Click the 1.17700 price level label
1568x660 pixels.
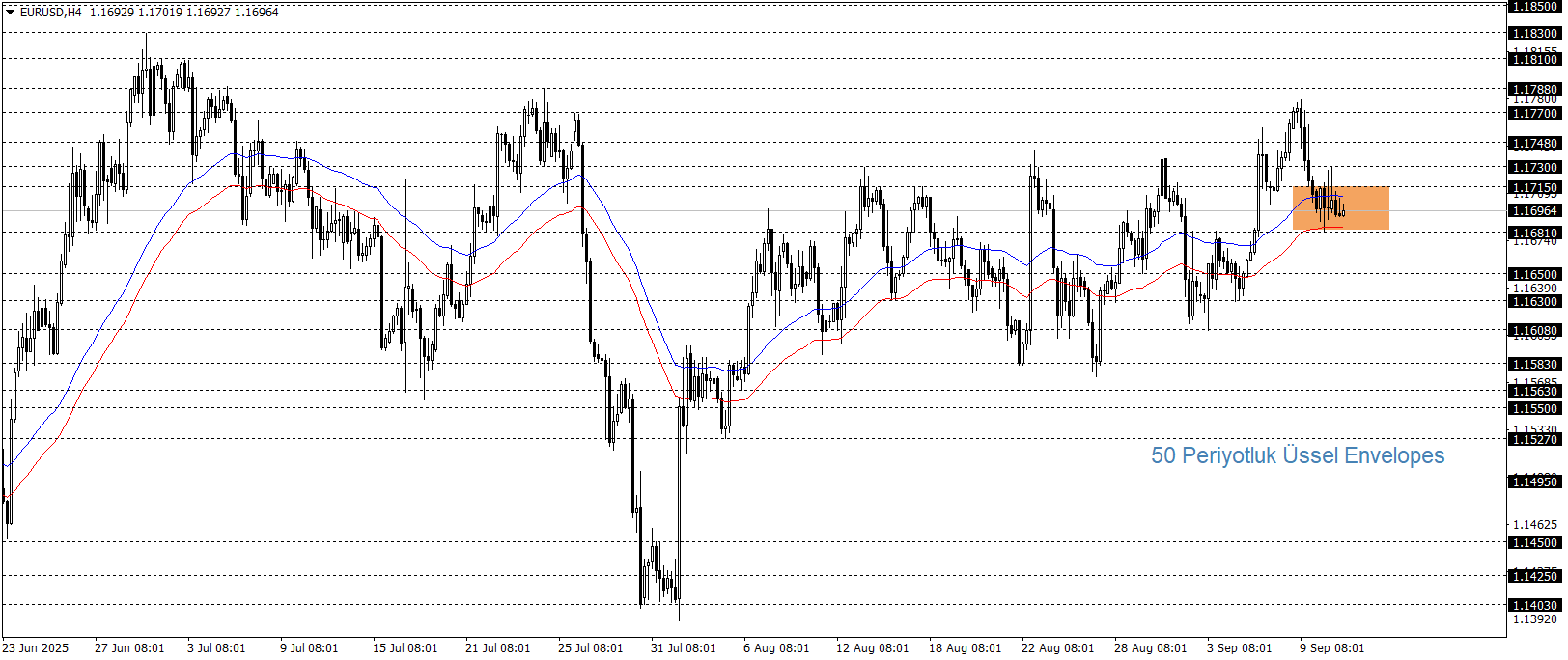pos(1534,113)
